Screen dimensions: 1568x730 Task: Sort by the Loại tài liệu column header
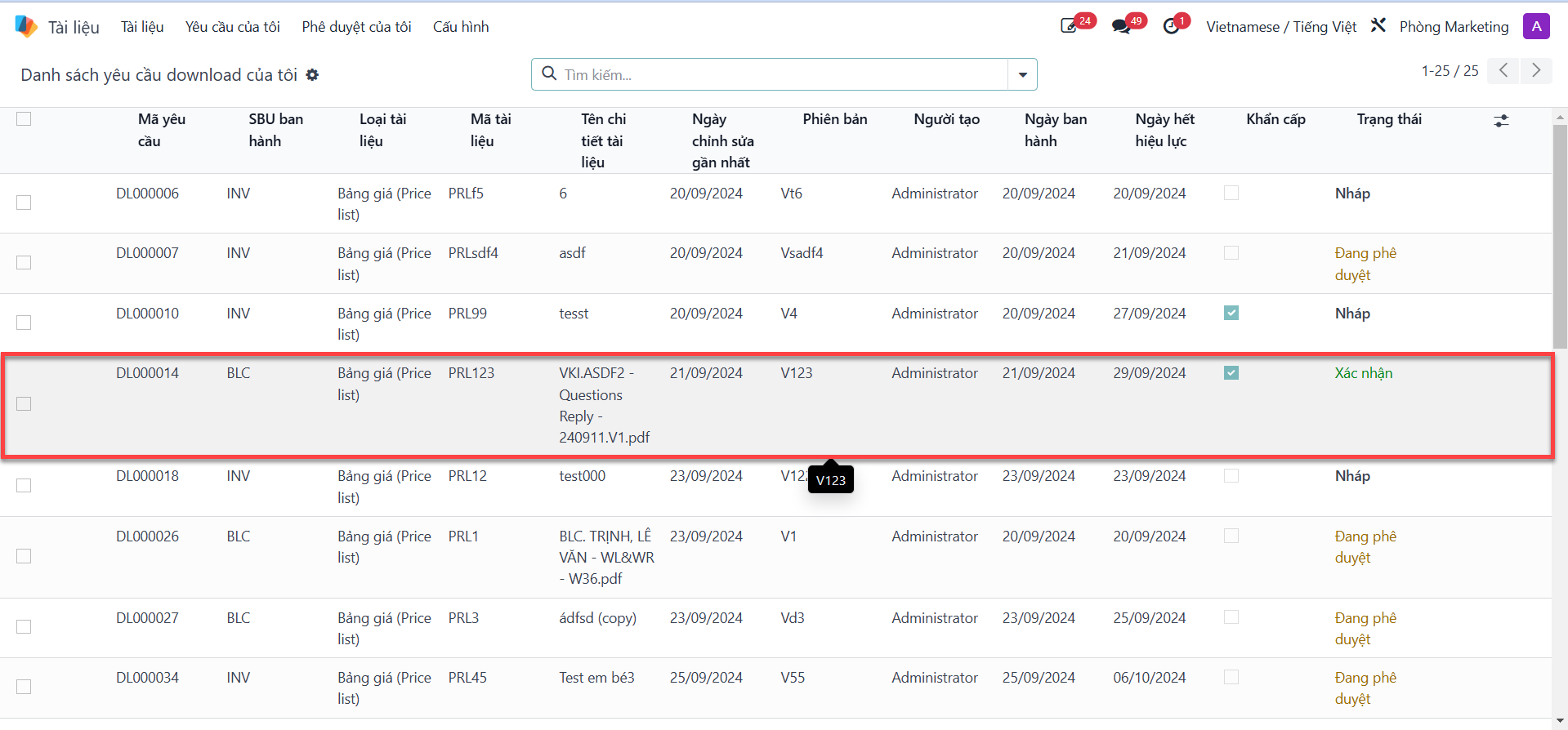[x=382, y=130]
